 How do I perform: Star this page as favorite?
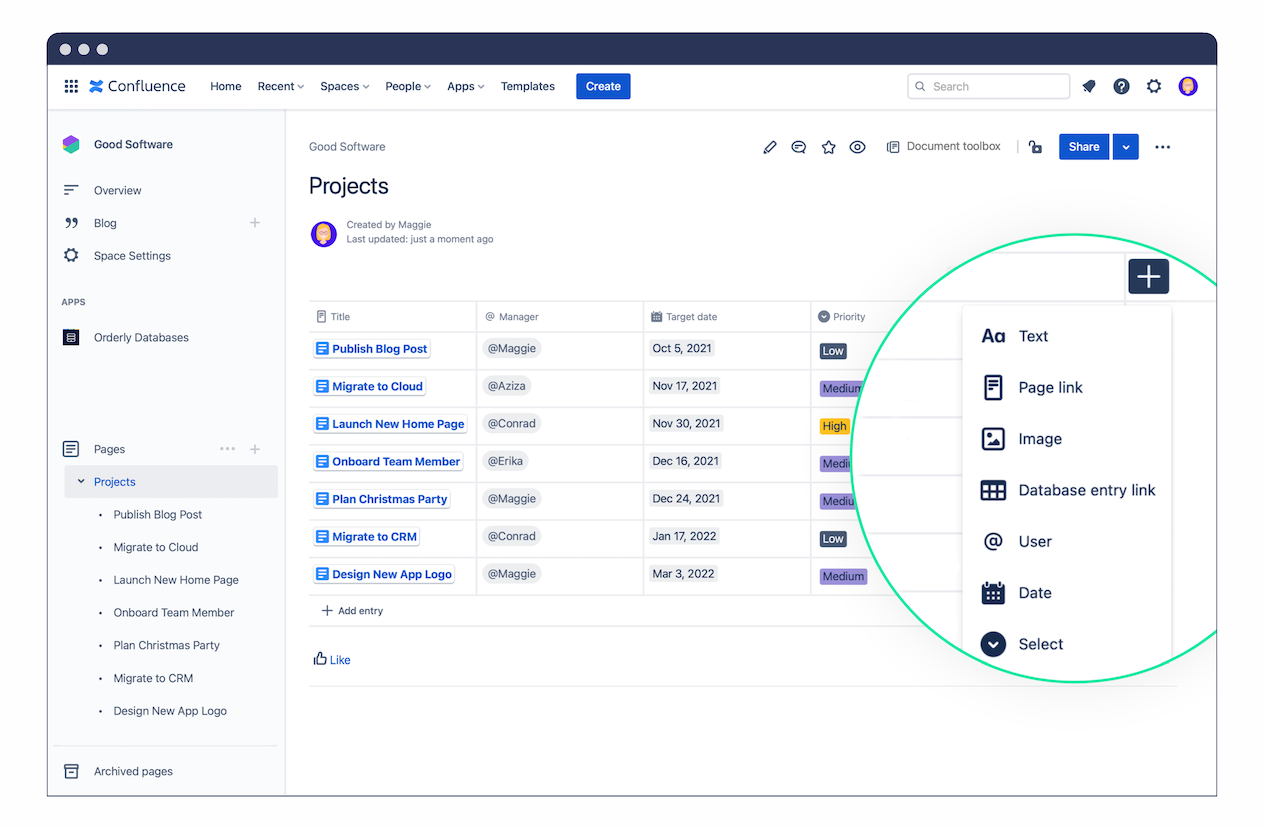pyautogui.click(x=828, y=147)
